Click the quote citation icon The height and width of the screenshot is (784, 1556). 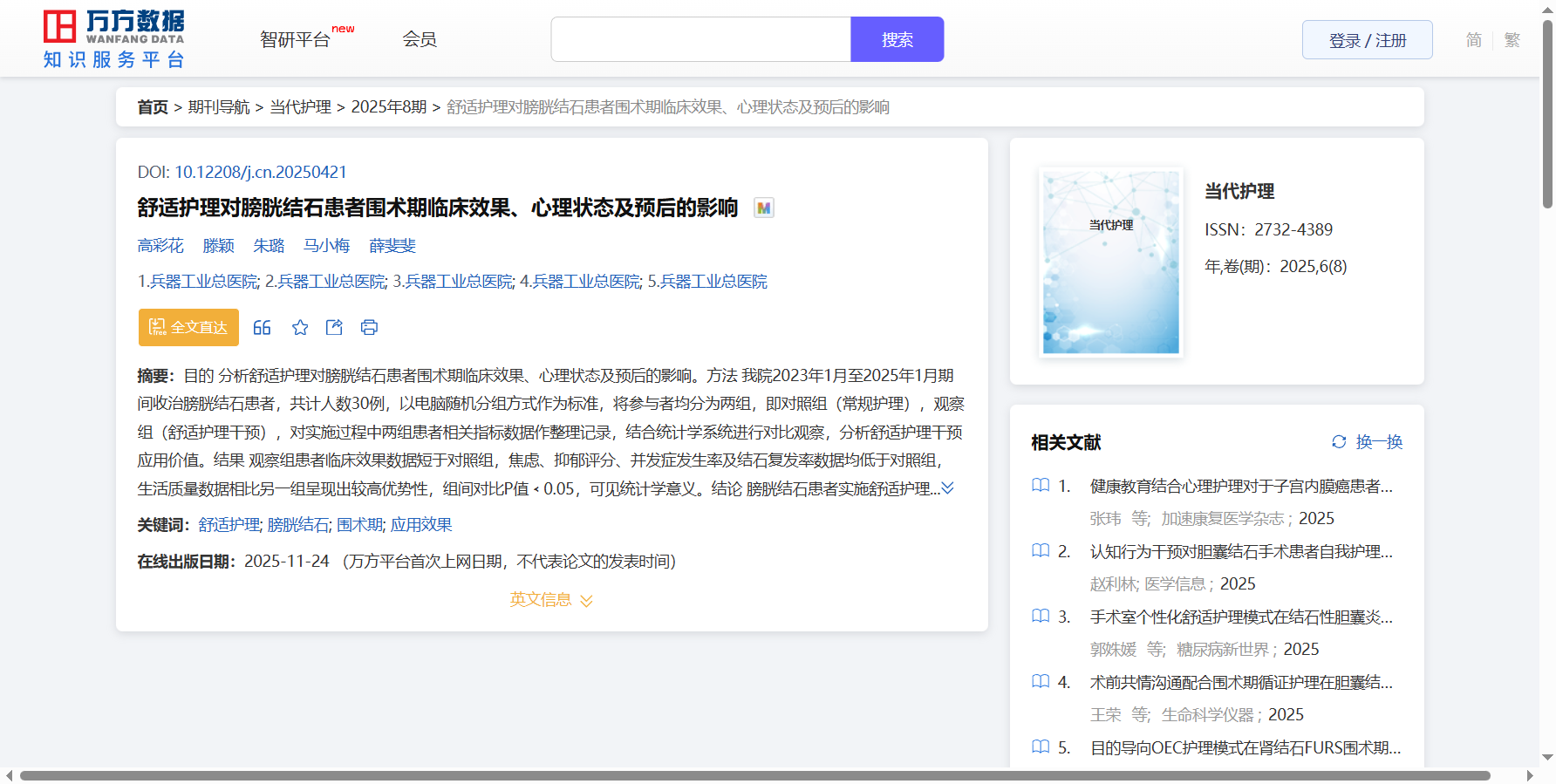pos(262,328)
